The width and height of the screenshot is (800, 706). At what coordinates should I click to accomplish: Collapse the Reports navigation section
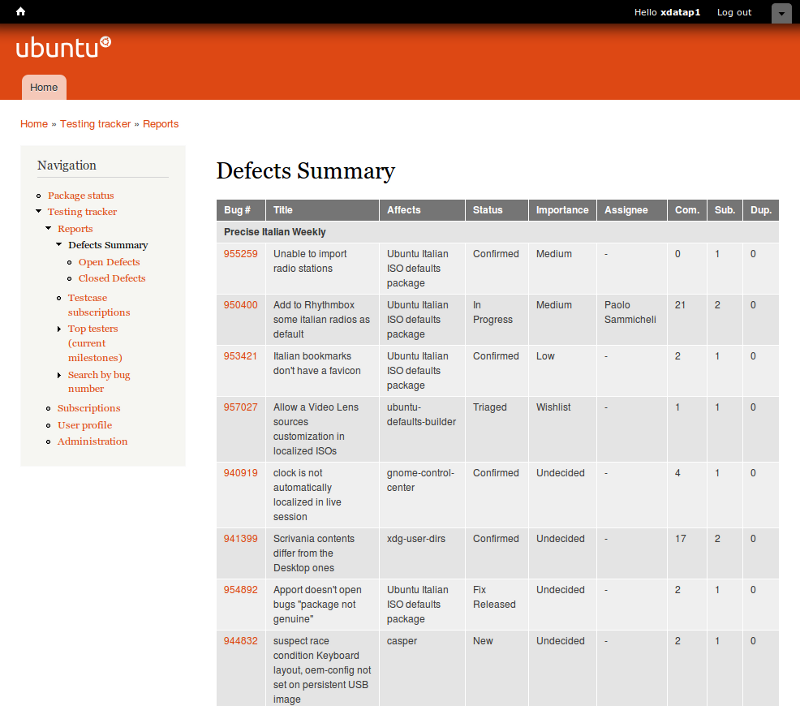pos(48,229)
